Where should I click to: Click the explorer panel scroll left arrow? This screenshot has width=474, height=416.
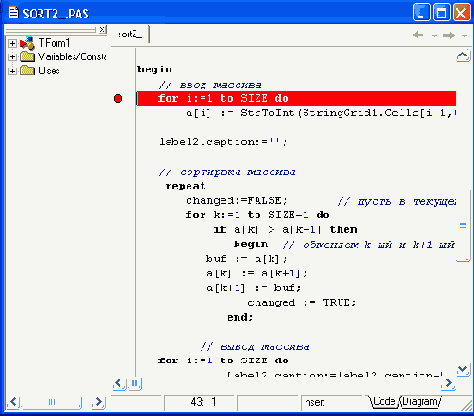click(13, 402)
